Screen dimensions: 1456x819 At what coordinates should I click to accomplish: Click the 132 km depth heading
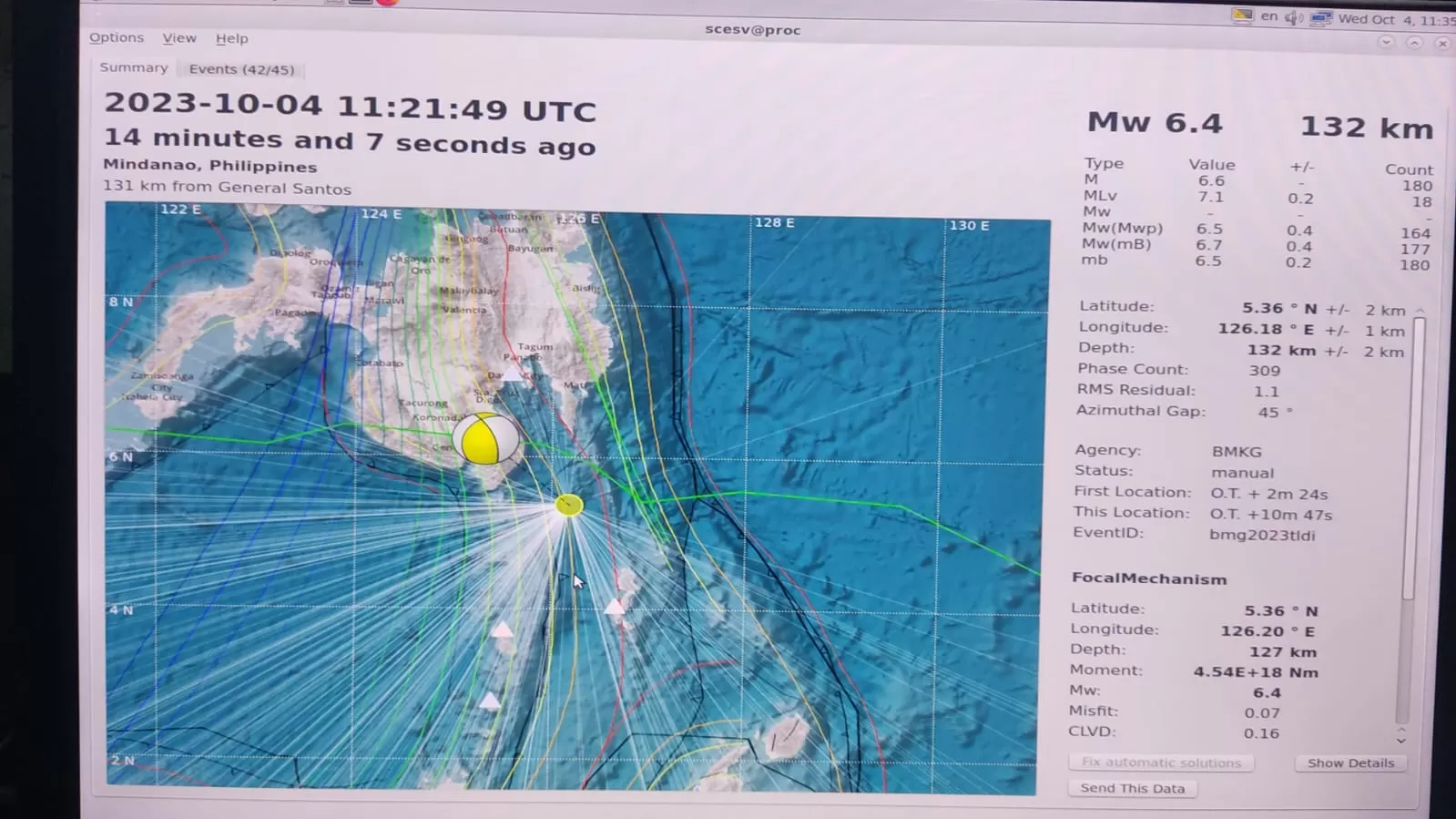(x=1366, y=128)
